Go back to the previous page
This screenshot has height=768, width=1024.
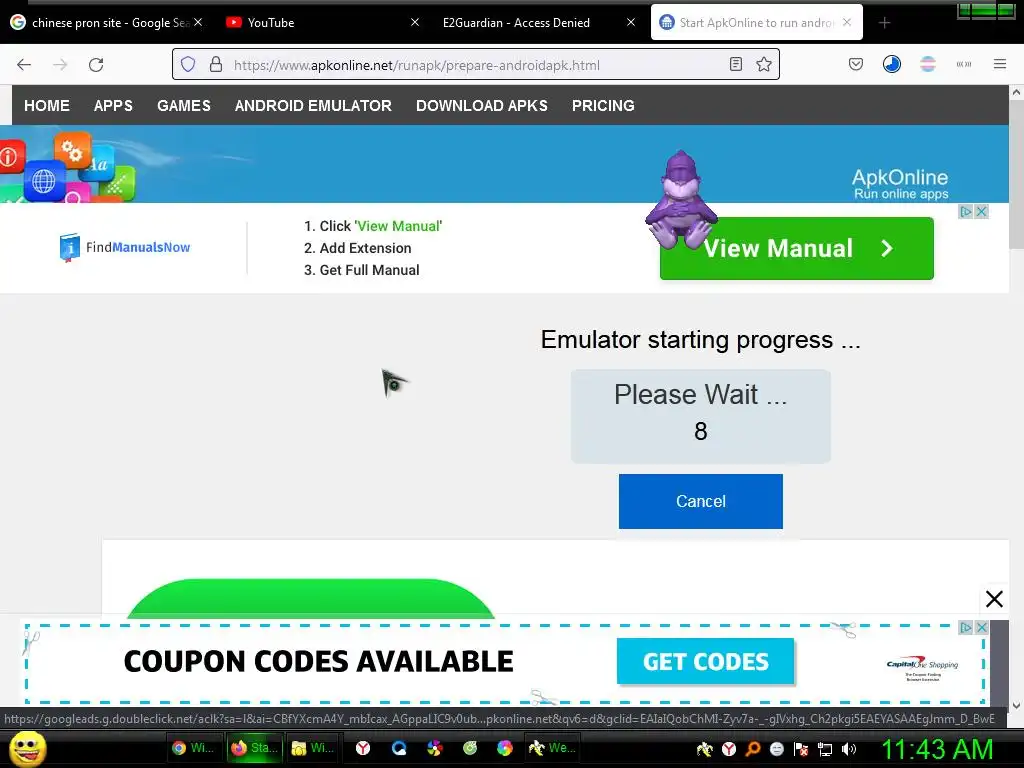(x=24, y=65)
